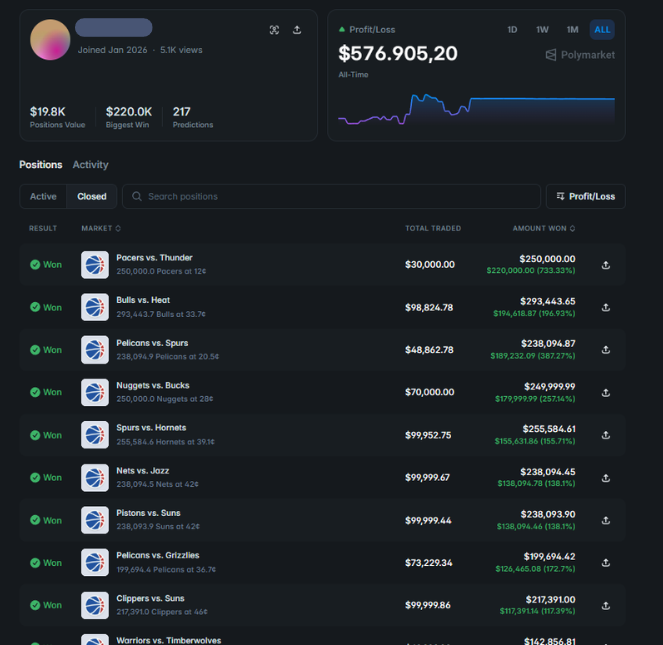Select the 1W time range
Screen dimensions: 663x645
pyautogui.click(x=542, y=30)
